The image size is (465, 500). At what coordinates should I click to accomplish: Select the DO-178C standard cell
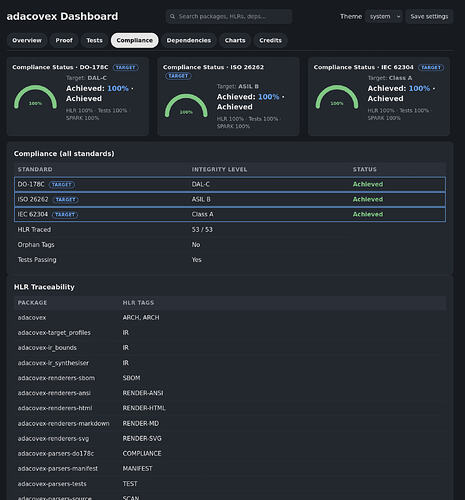pyautogui.click(x=31, y=184)
